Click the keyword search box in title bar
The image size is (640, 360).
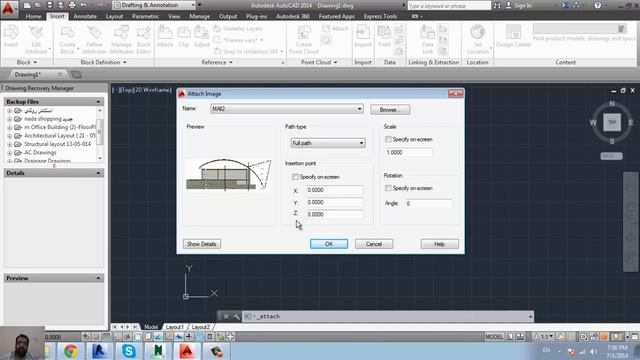[449, 6]
